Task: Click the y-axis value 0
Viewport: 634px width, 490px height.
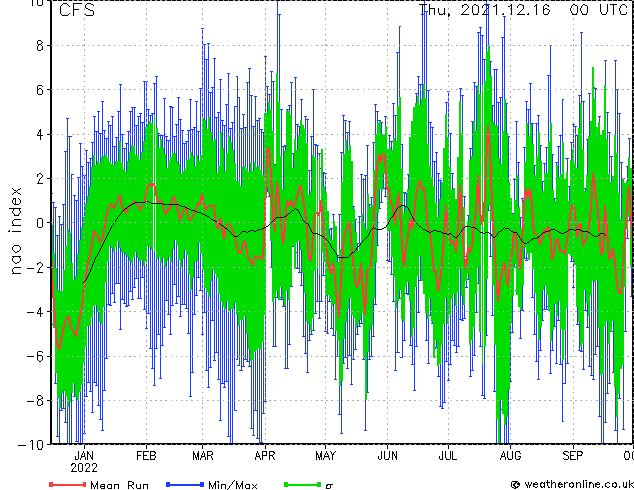Action: click(40, 223)
